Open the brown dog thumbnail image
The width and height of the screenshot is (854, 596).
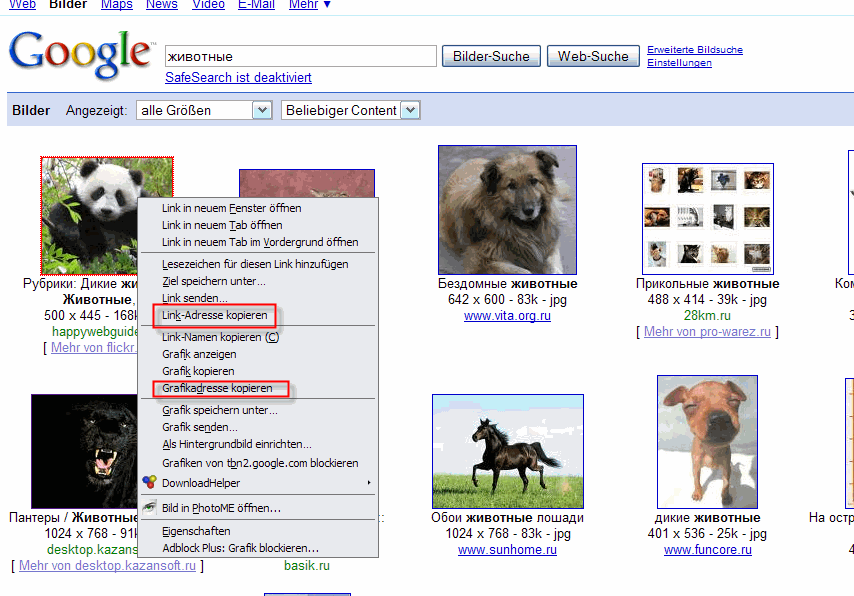507,209
